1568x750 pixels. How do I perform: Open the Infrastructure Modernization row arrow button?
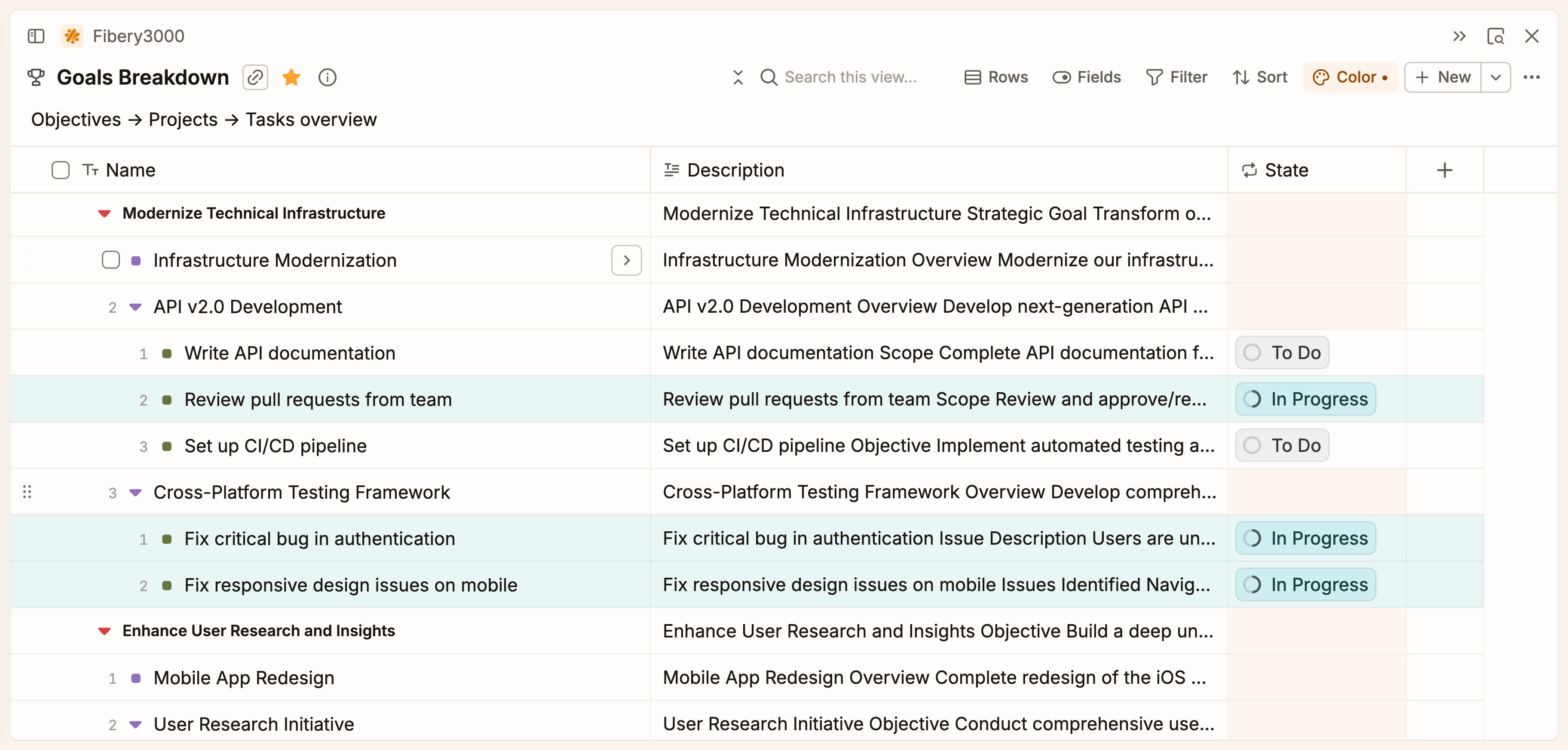[x=626, y=260]
